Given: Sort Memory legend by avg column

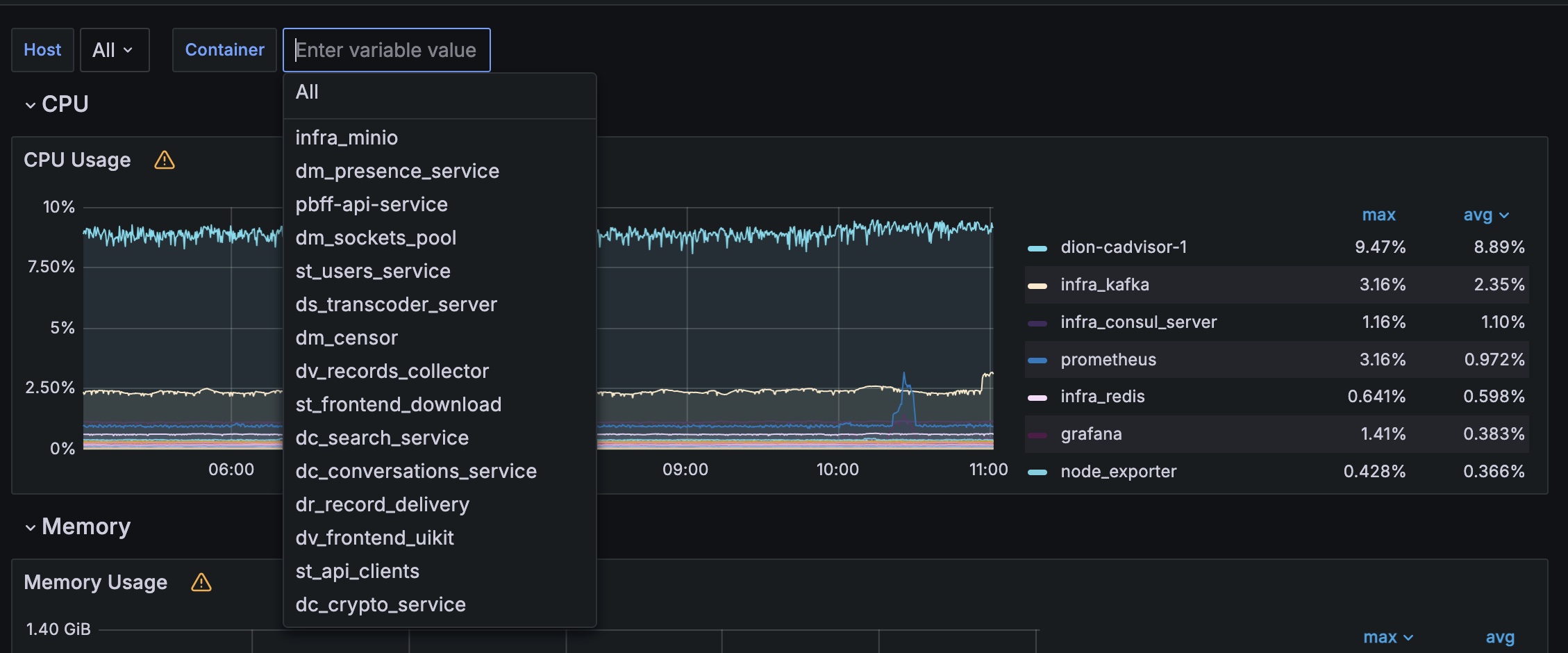Looking at the screenshot, I should [1500, 637].
